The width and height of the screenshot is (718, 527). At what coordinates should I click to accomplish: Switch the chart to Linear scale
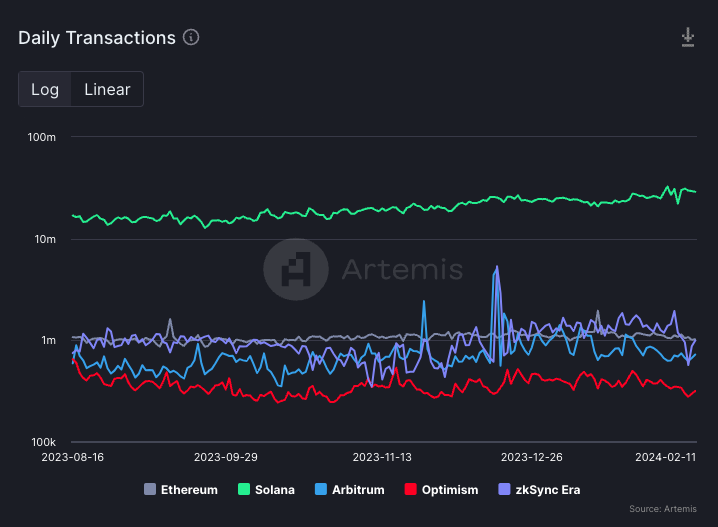(107, 89)
